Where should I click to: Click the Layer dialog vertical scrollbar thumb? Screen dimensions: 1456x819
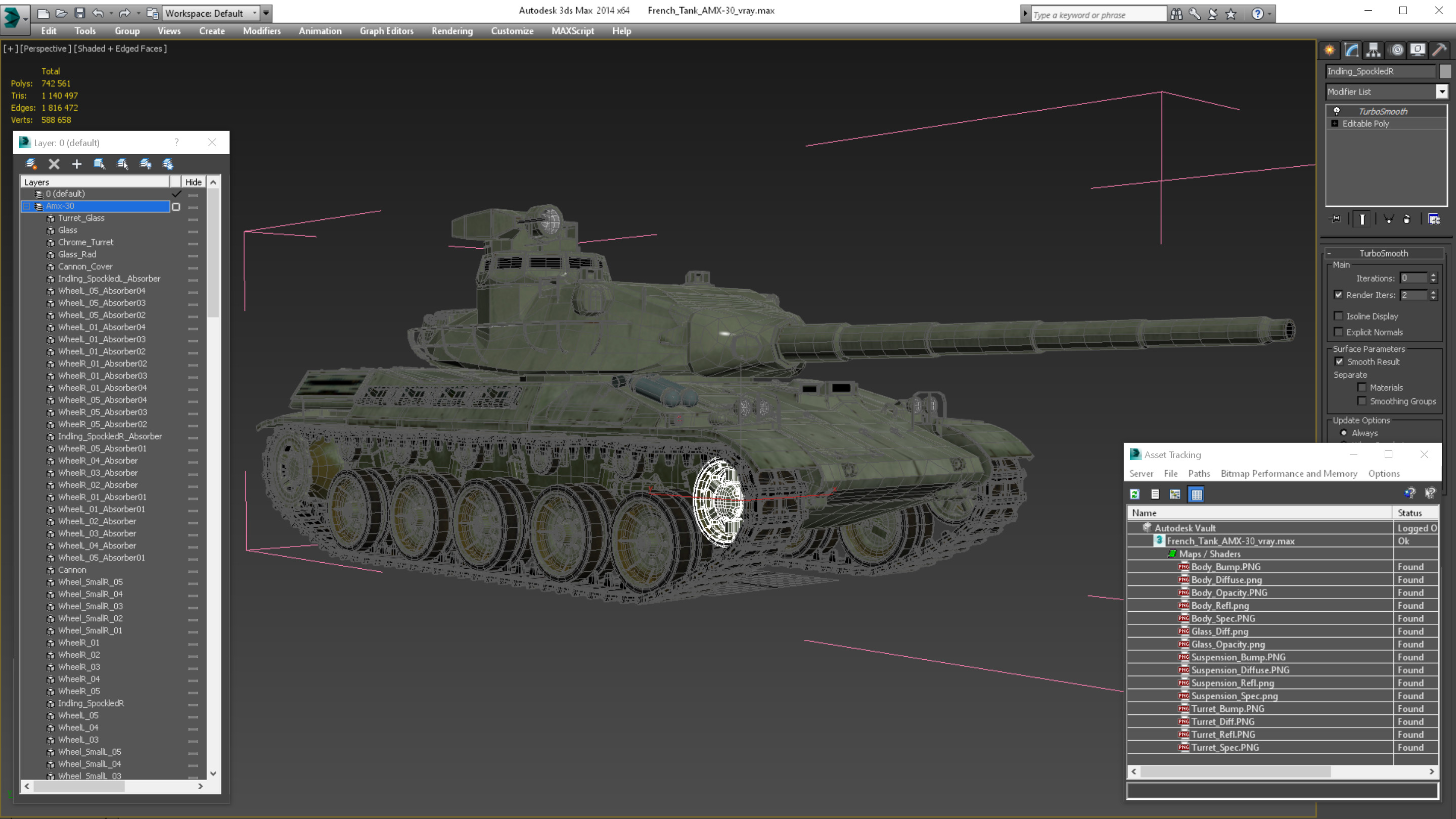pyautogui.click(x=213, y=253)
